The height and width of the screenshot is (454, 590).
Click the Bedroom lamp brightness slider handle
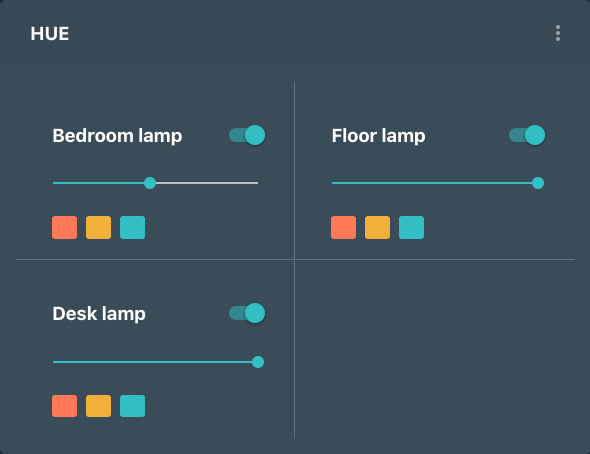coord(150,183)
